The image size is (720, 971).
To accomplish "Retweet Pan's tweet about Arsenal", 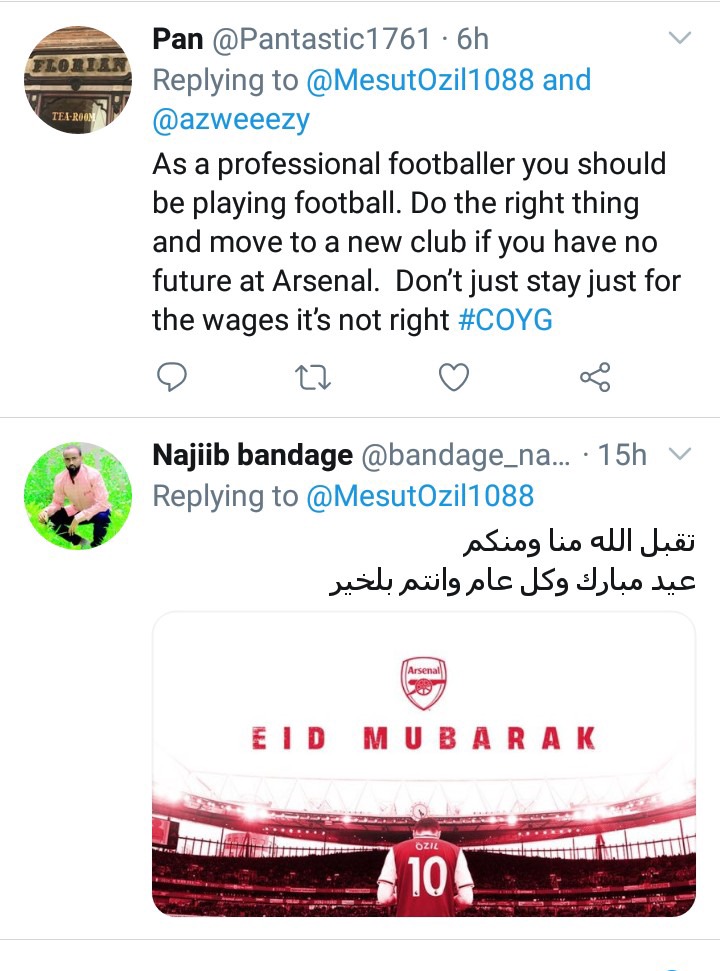I will 314,377.
